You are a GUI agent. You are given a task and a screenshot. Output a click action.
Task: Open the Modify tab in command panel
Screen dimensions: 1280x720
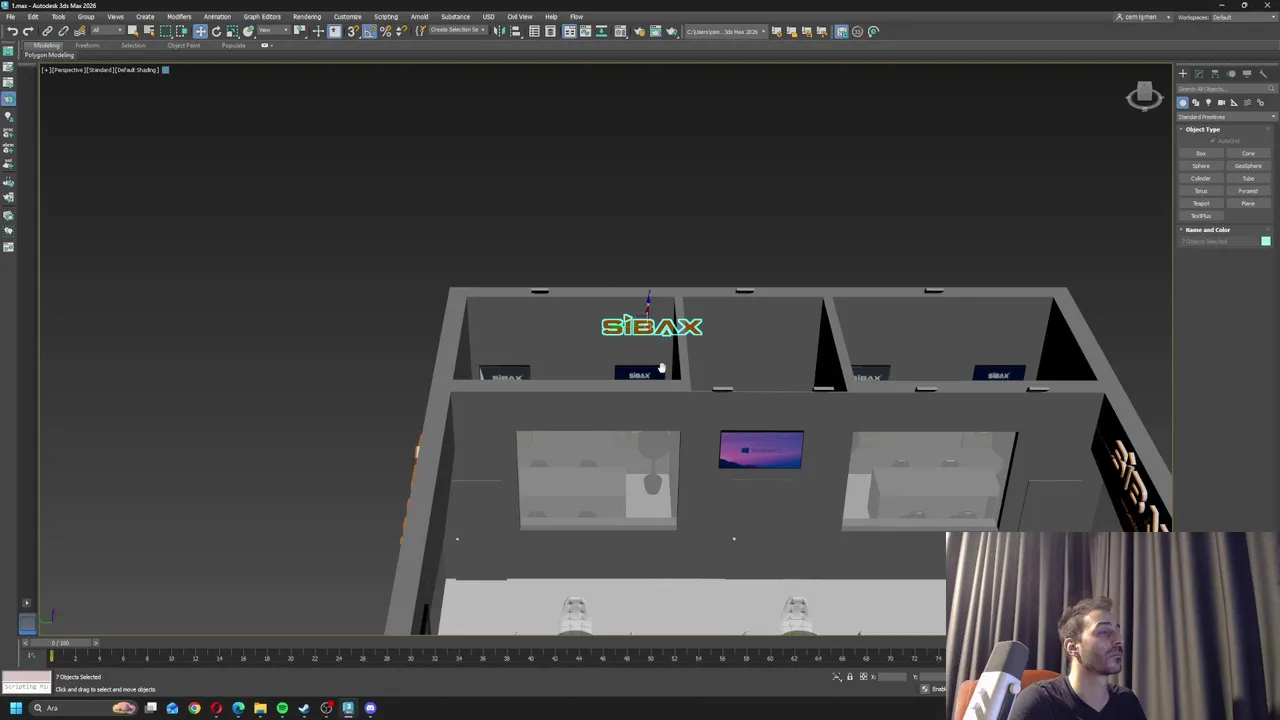[1199, 73]
